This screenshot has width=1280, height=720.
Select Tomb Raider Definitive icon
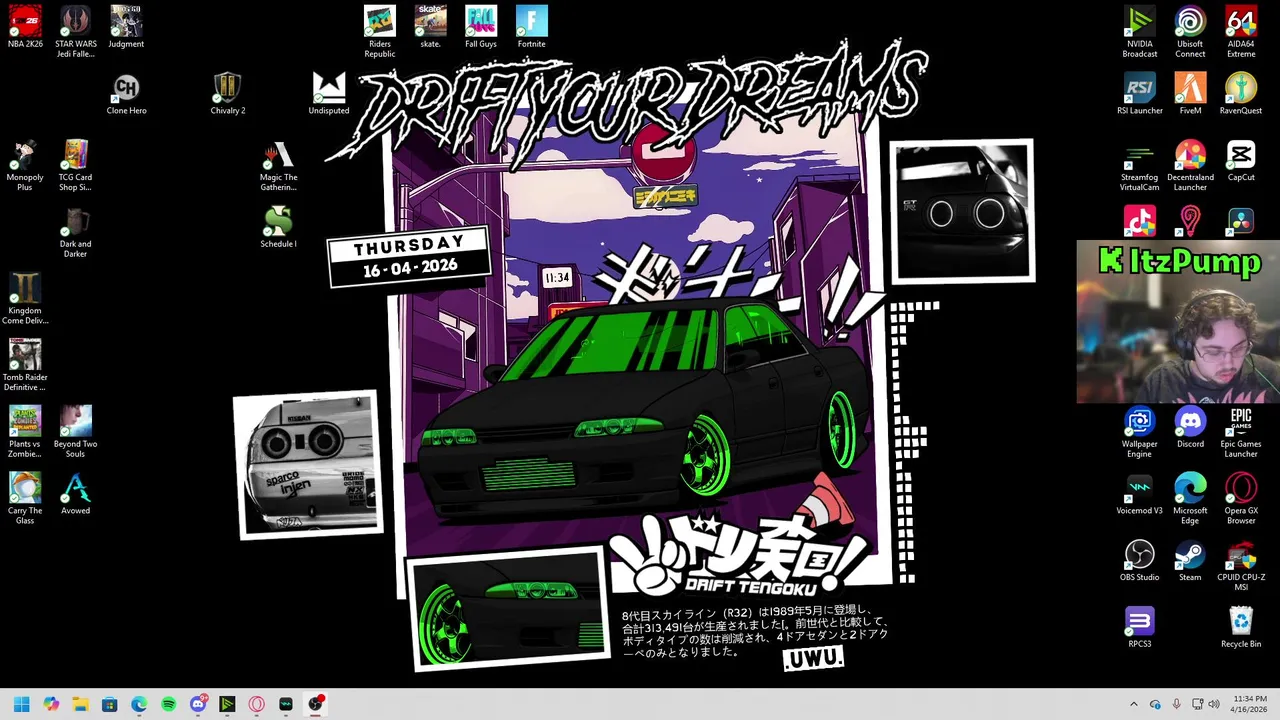(x=25, y=365)
